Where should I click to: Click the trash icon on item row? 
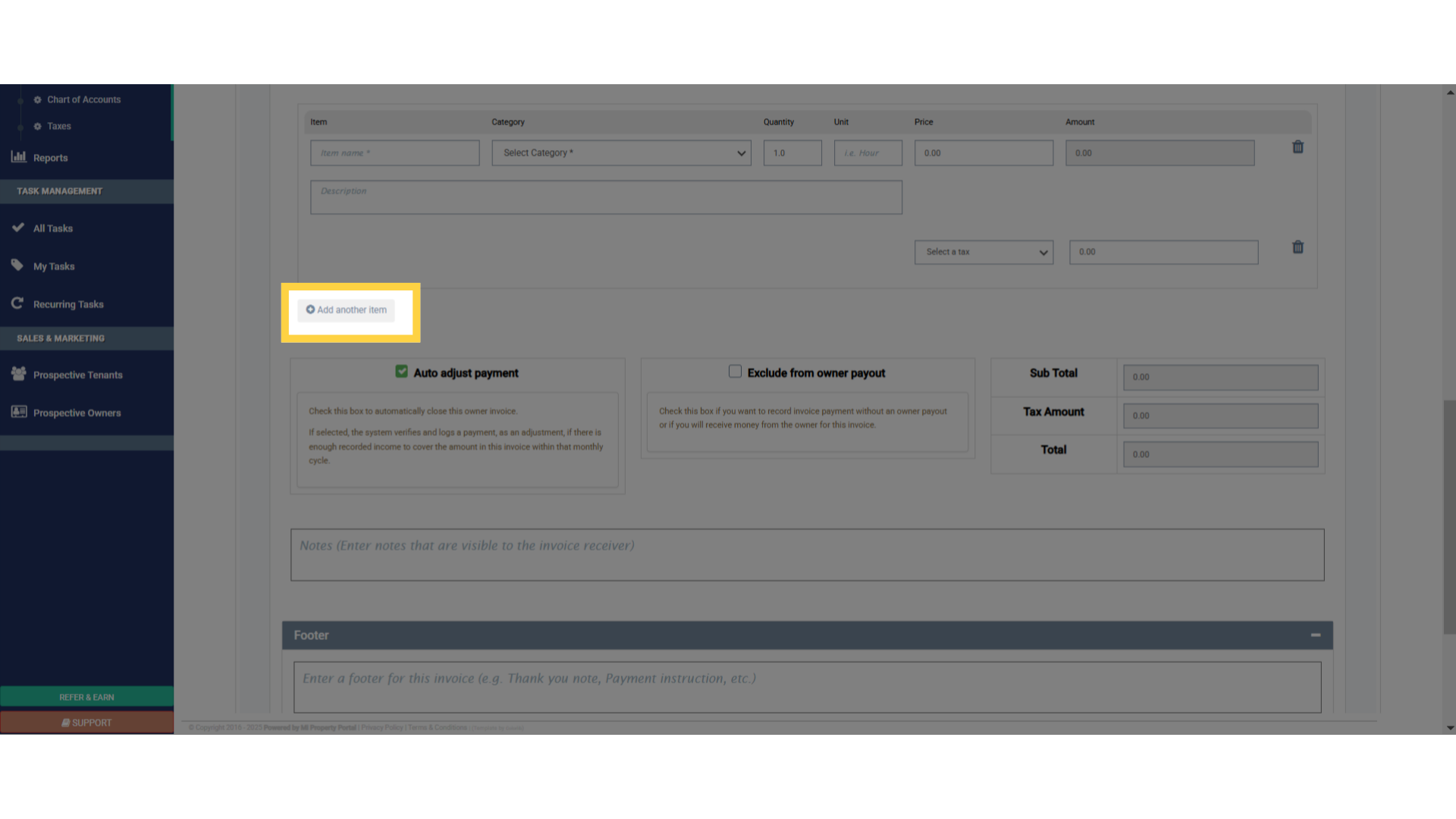(1298, 147)
